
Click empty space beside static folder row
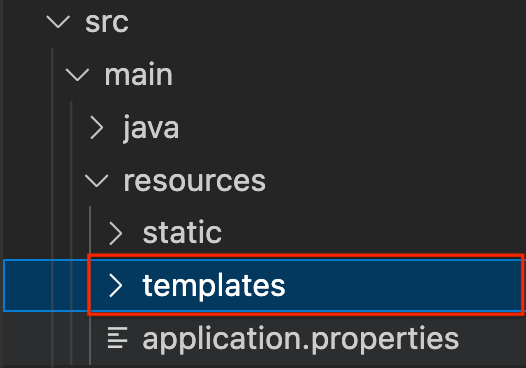(x=372, y=233)
